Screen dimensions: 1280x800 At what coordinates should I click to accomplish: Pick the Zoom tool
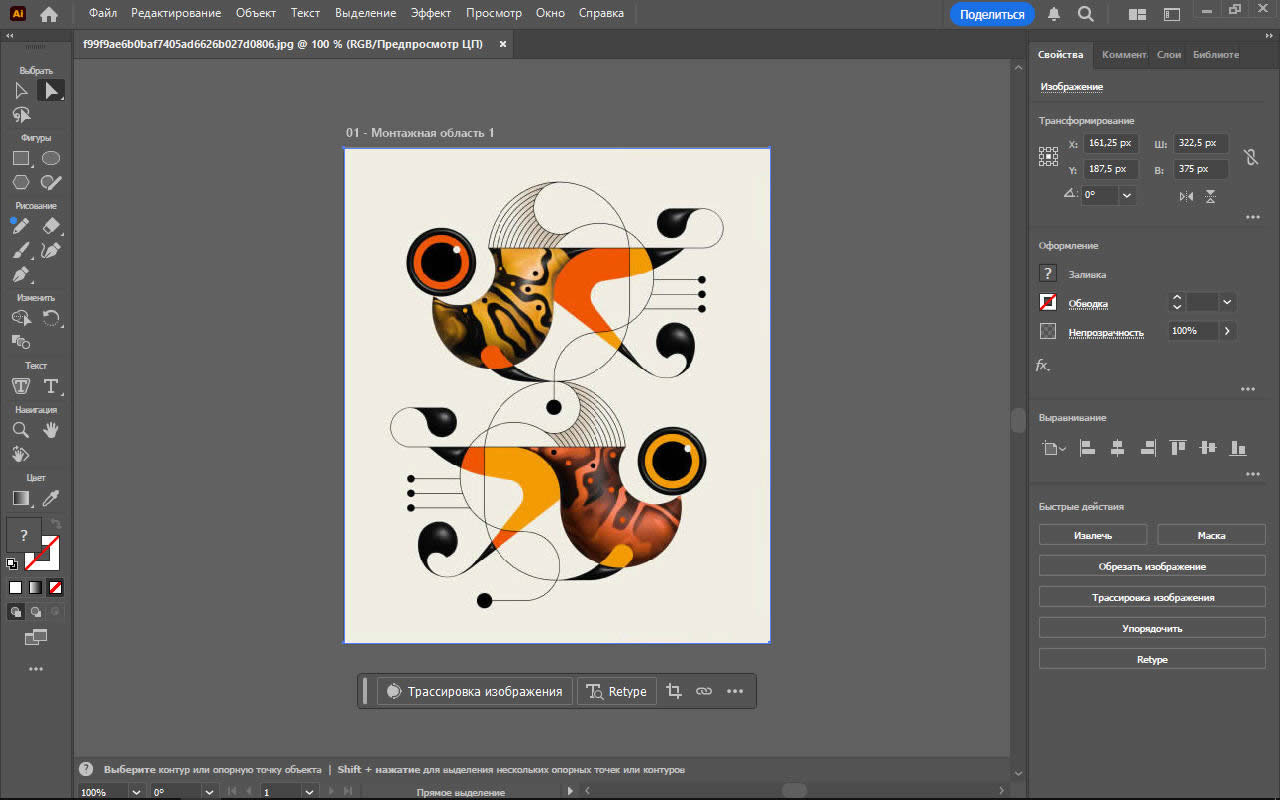coord(20,430)
